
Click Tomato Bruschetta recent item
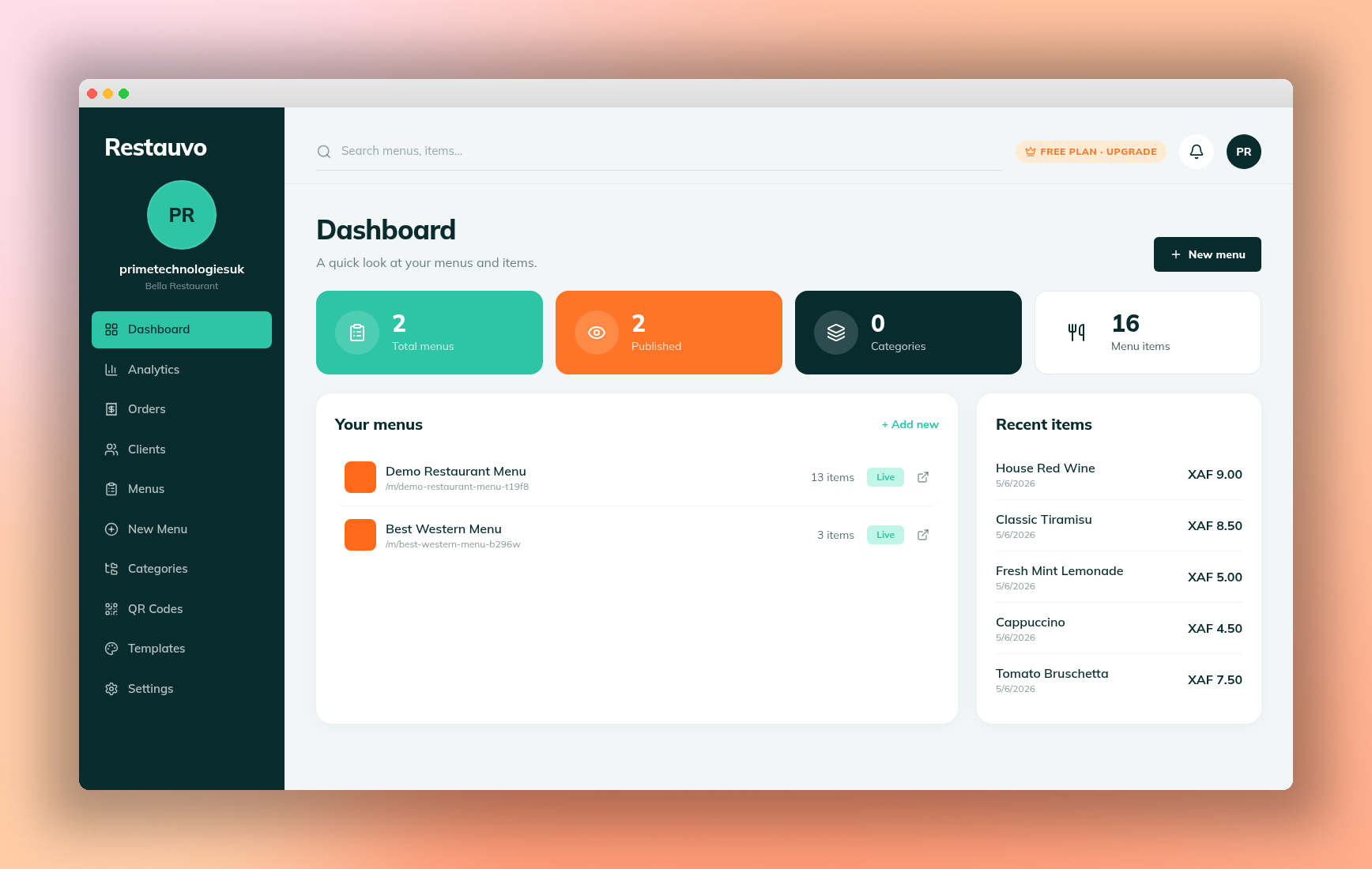tap(1119, 680)
